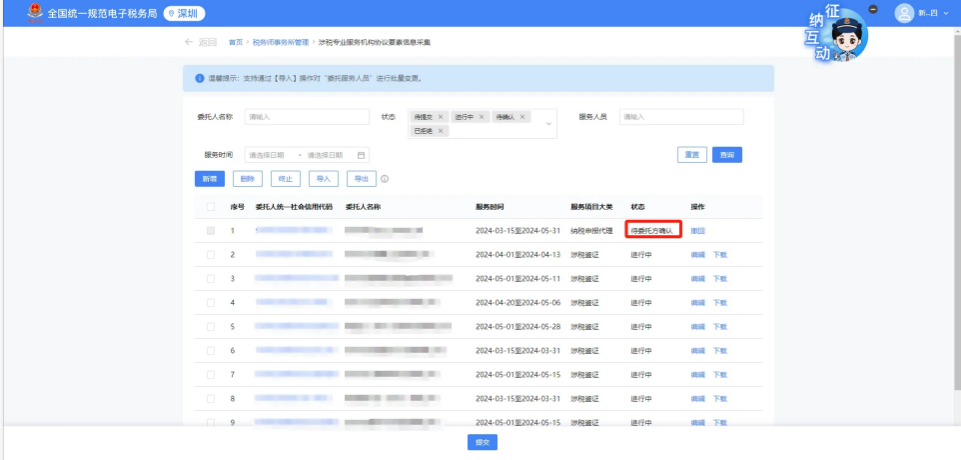Screen dimensions: 961x460
Task: Tick the checkbox for row 6
Action: coord(211,350)
